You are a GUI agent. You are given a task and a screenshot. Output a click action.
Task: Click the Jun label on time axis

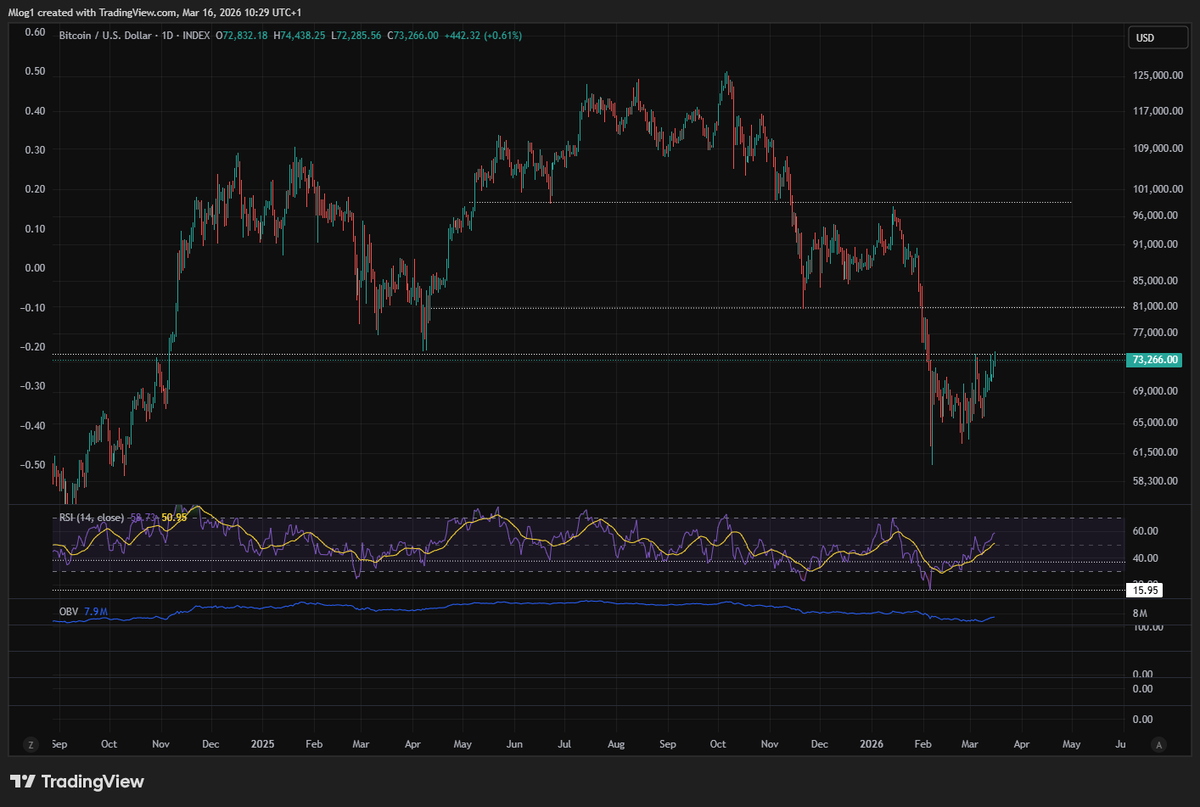(515, 745)
